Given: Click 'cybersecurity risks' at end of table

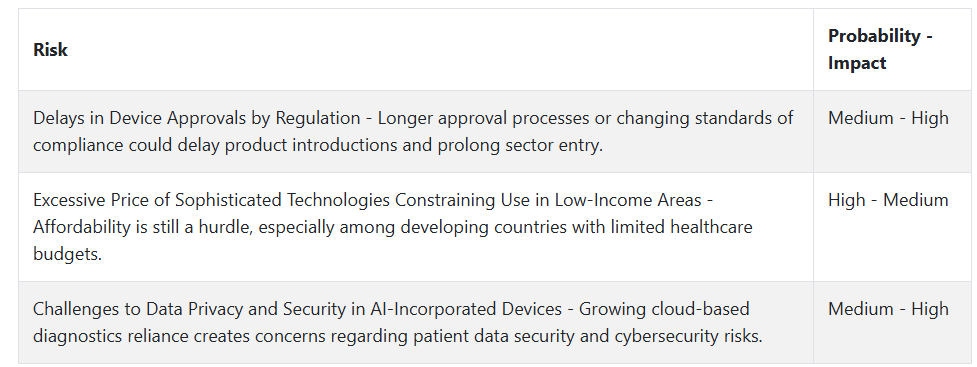Looking at the screenshot, I should pyautogui.click(x=689, y=336).
